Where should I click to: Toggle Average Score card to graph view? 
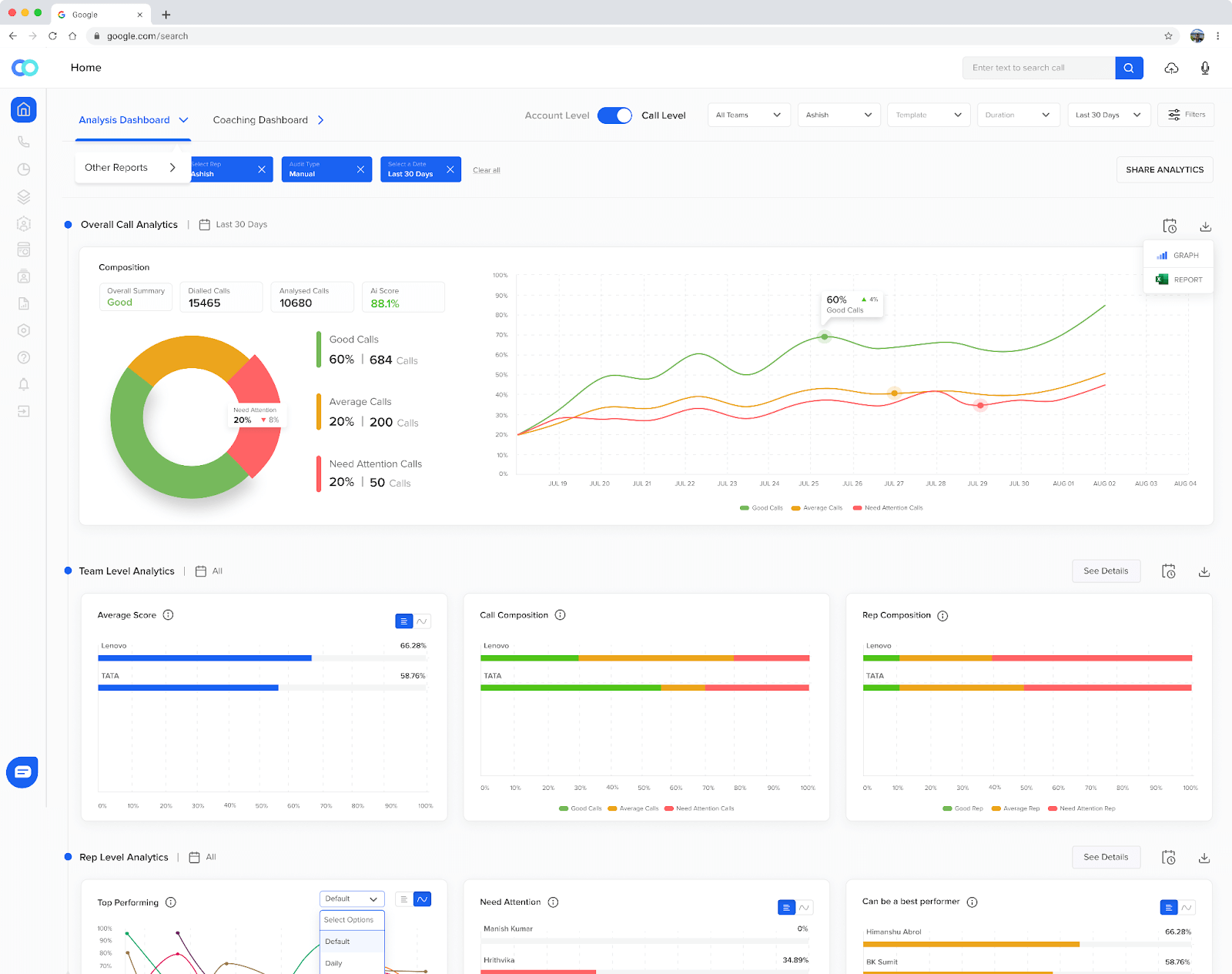tap(422, 621)
